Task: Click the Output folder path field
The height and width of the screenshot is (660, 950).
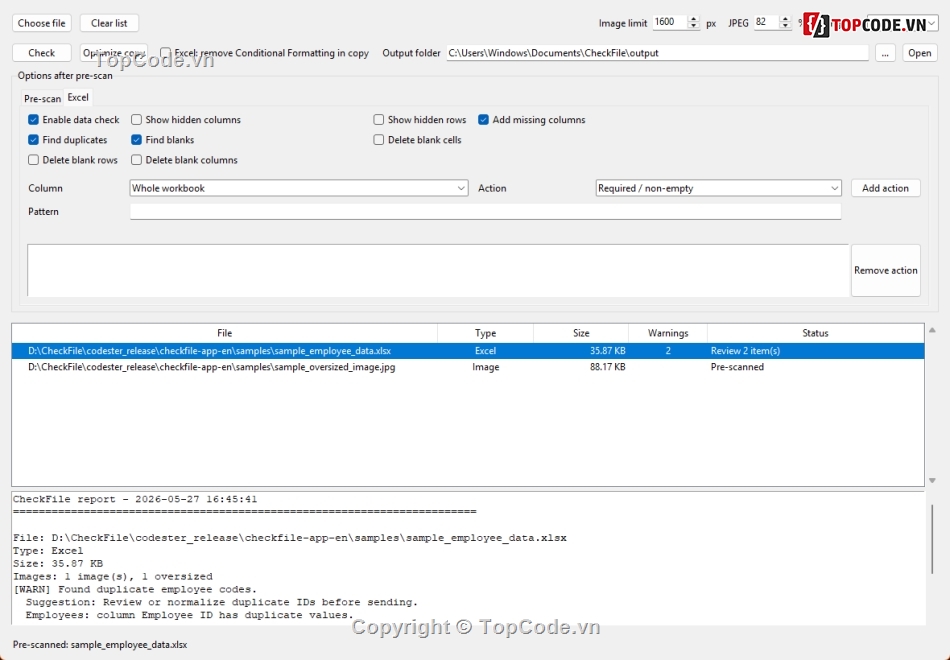Action: 657,53
